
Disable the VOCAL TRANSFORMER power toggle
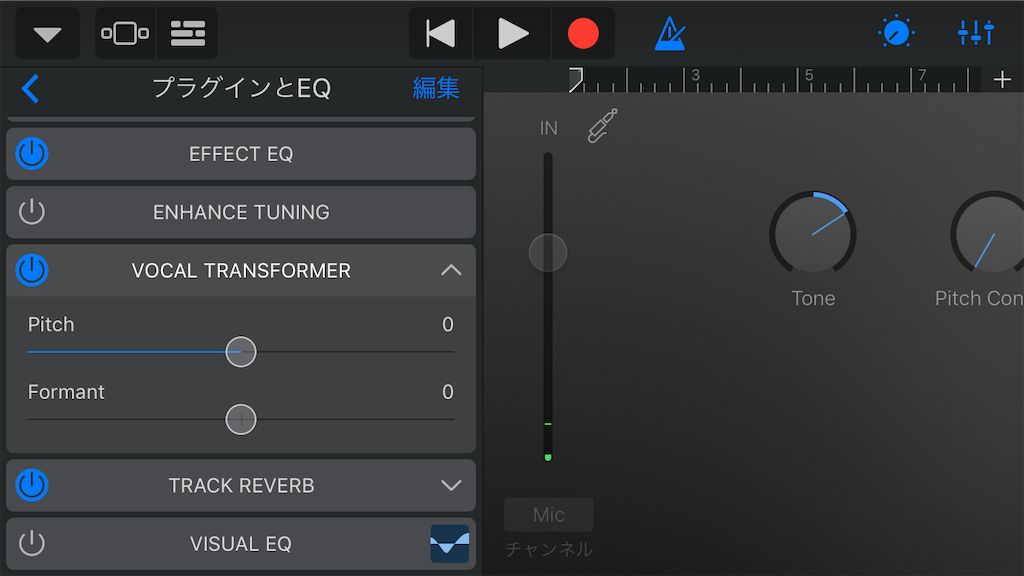tap(32, 270)
